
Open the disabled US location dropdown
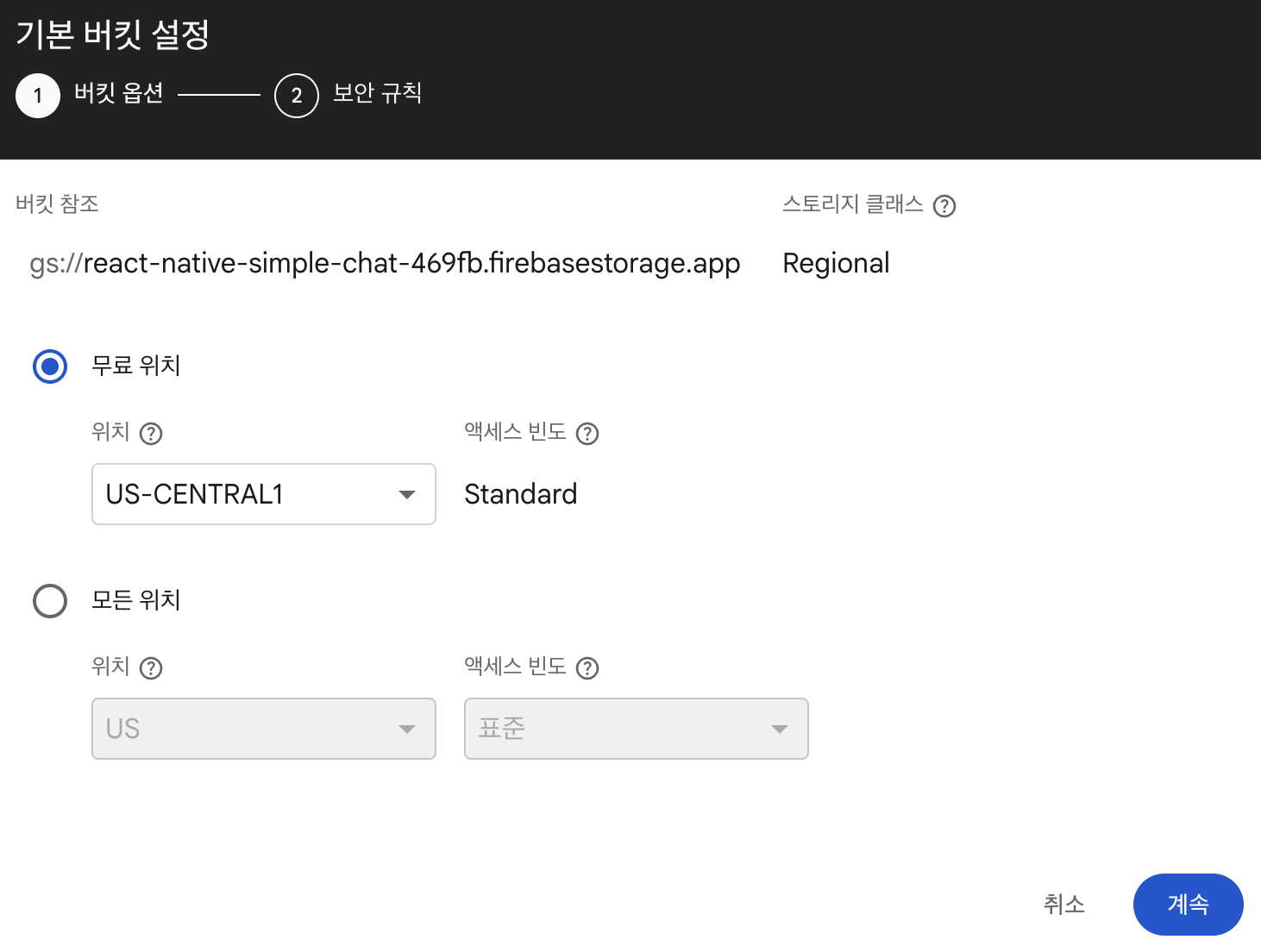tap(263, 729)
